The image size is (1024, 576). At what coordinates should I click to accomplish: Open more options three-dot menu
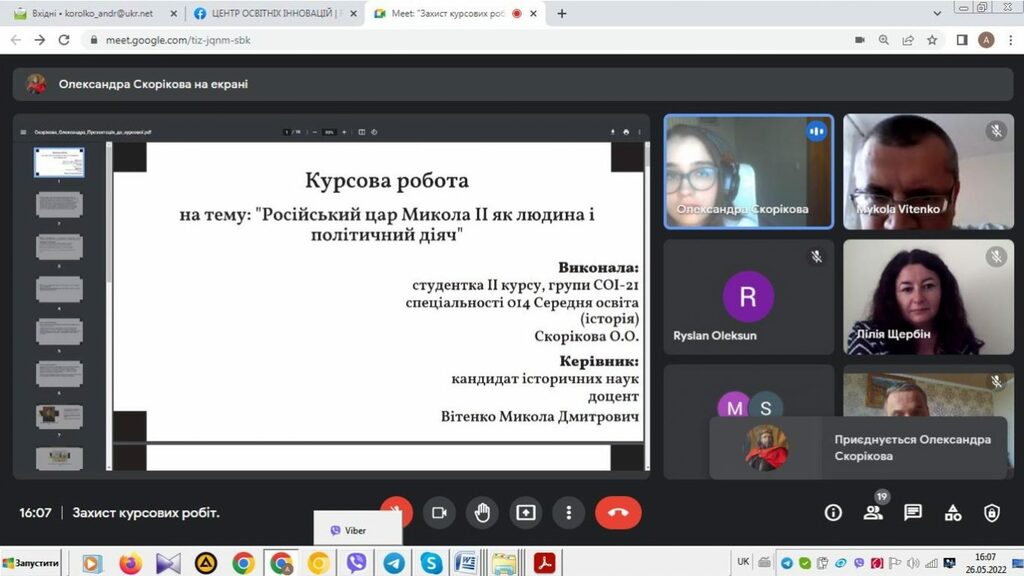point(569,512)
